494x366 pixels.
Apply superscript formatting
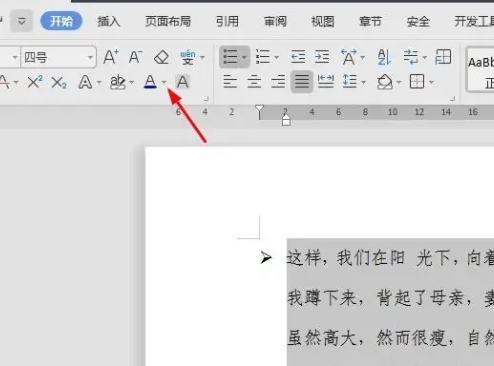click(x=35, y=82)
